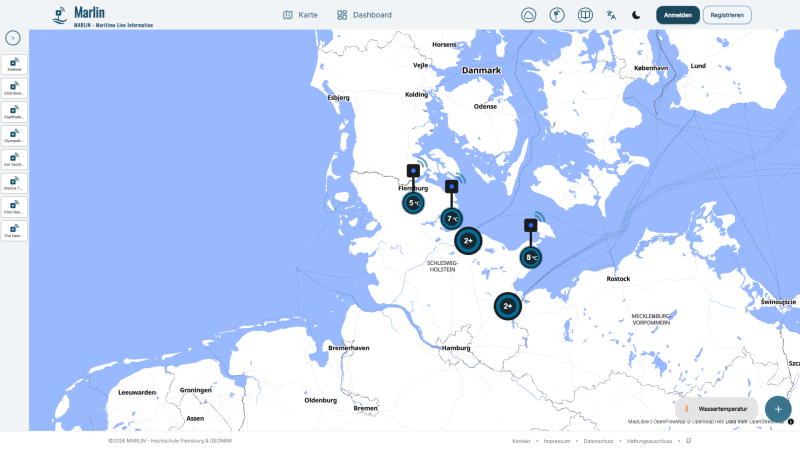Open the Haftungsausschluss footer link

(649, 441)
